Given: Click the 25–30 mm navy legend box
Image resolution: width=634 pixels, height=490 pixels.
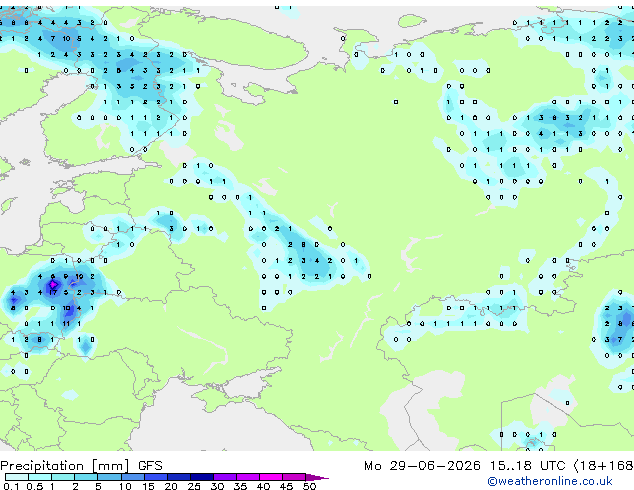Looking at the screenshot, I should click(x=202, y=477).
